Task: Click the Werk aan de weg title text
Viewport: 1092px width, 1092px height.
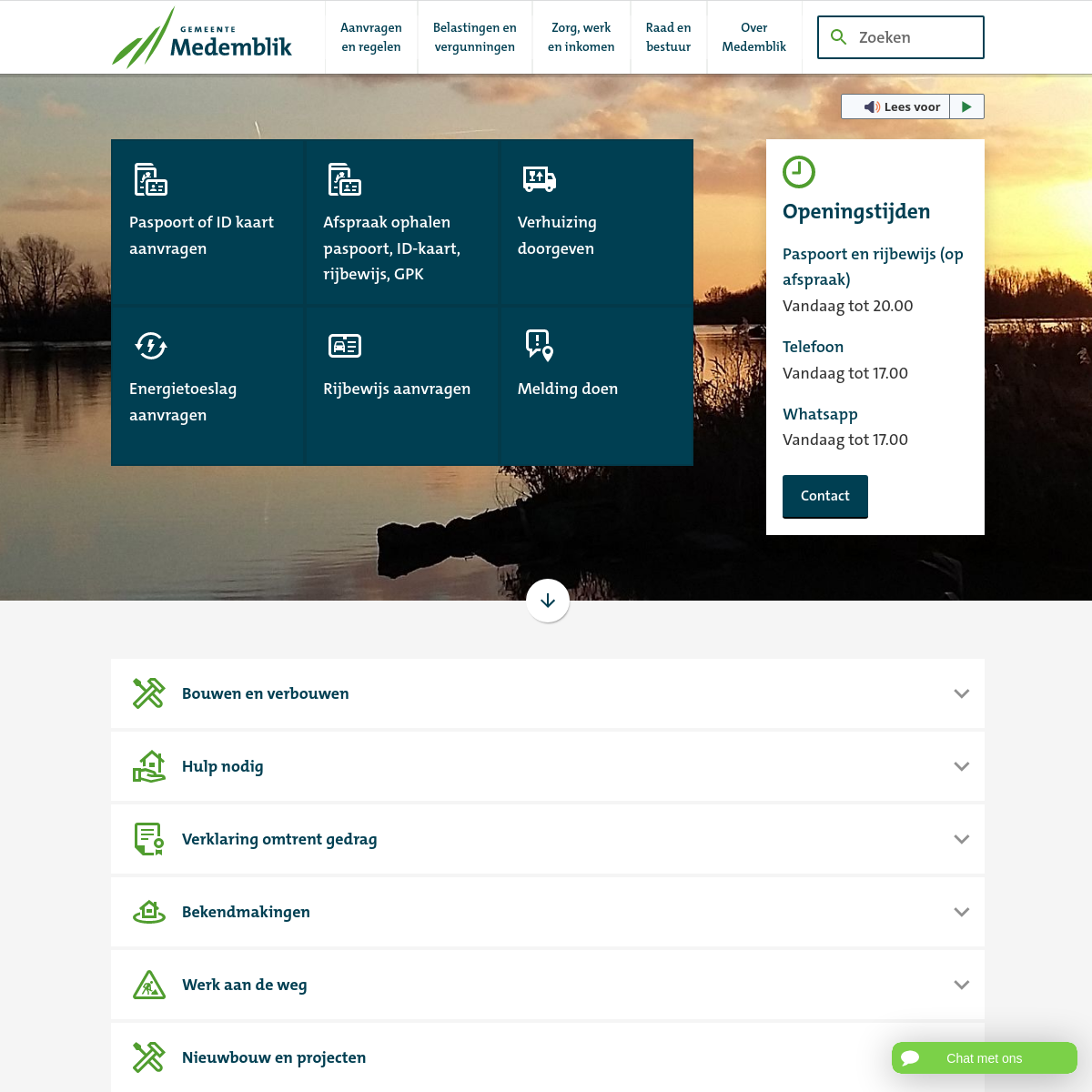Action: [245, 985]
